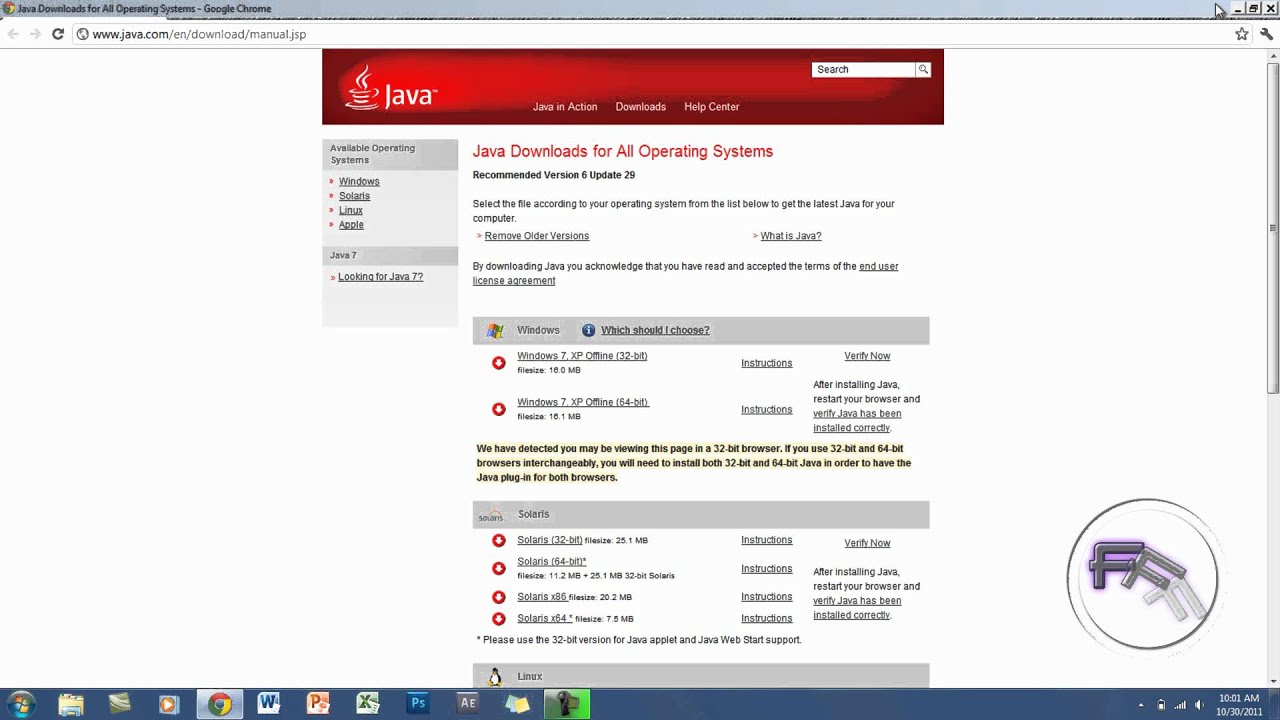Click the Recommended Version 6 Update 29 text

pos(554,175)
